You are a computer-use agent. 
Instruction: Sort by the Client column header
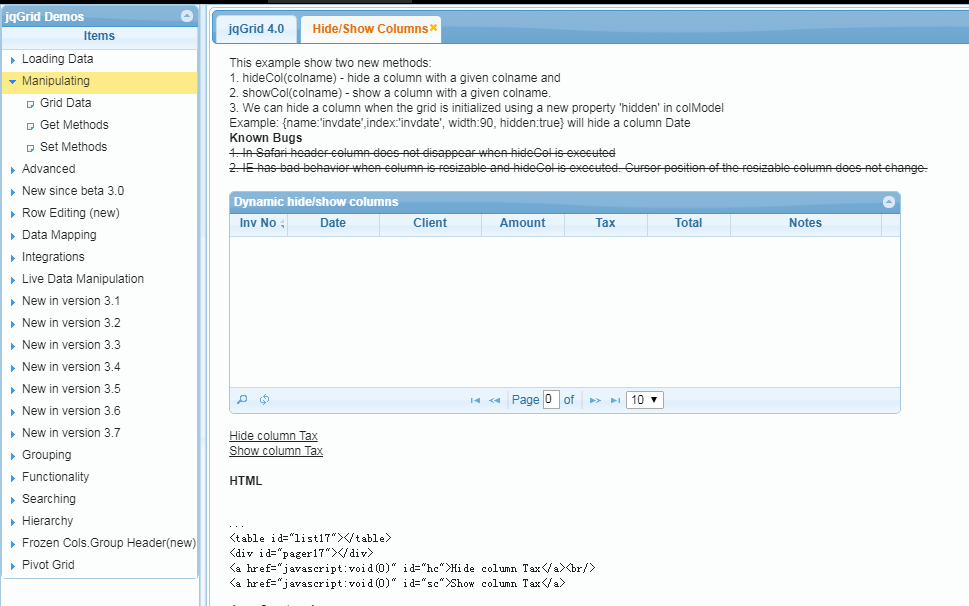pos(429,223)
